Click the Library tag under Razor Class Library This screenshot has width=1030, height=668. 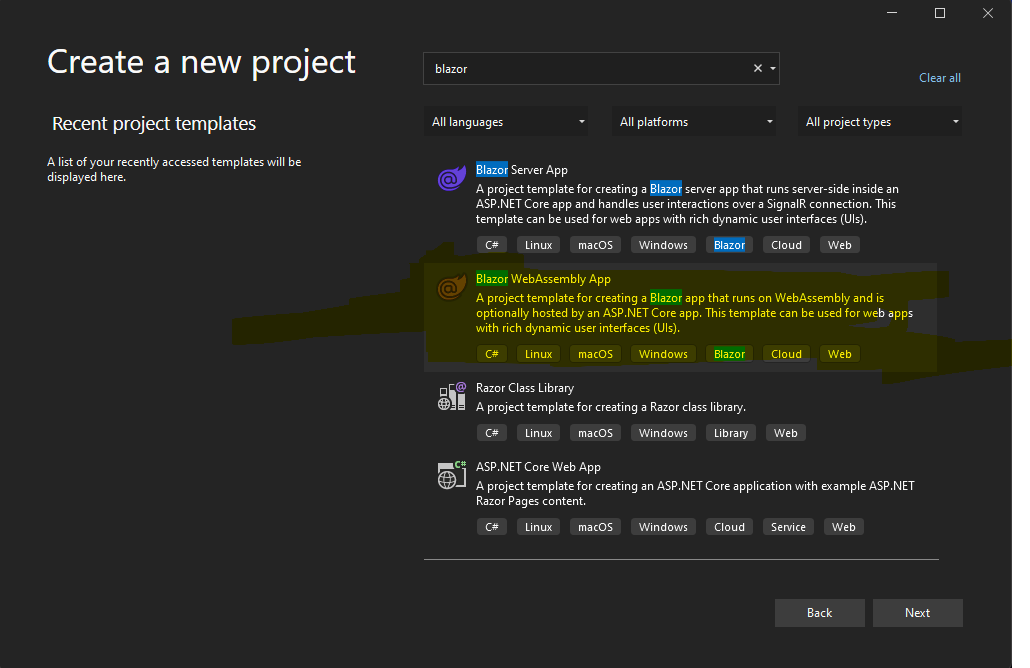click(730, 433)
